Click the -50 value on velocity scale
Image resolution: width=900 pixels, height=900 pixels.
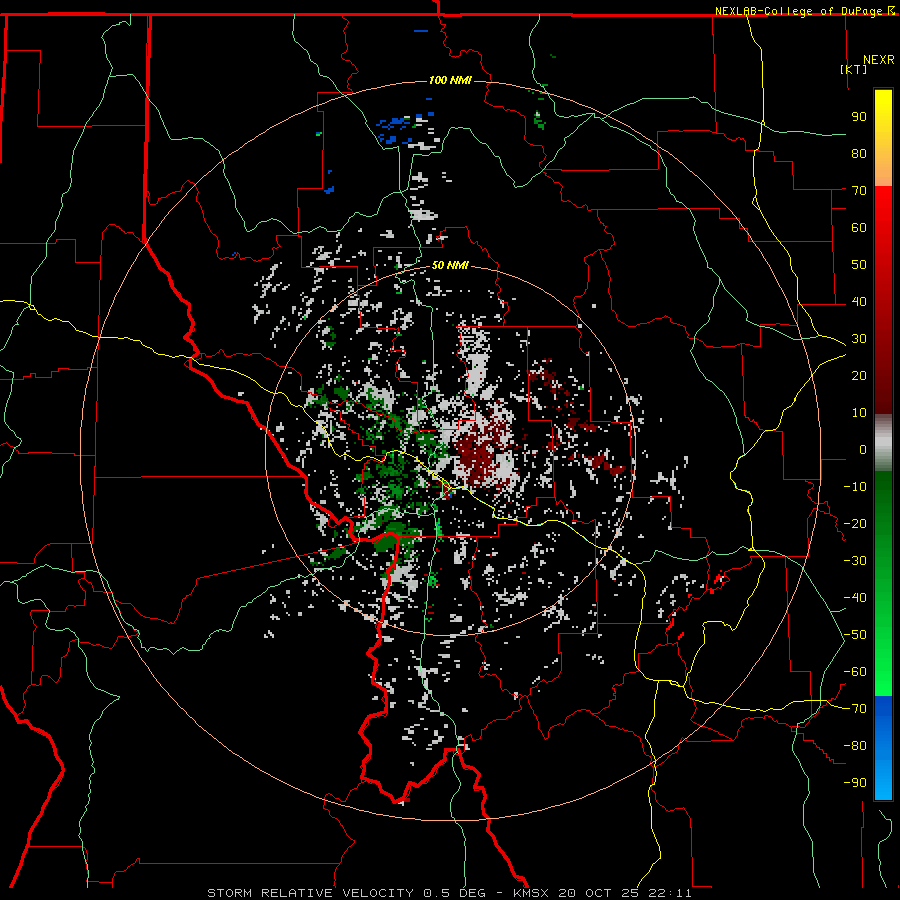click(855, 635)
